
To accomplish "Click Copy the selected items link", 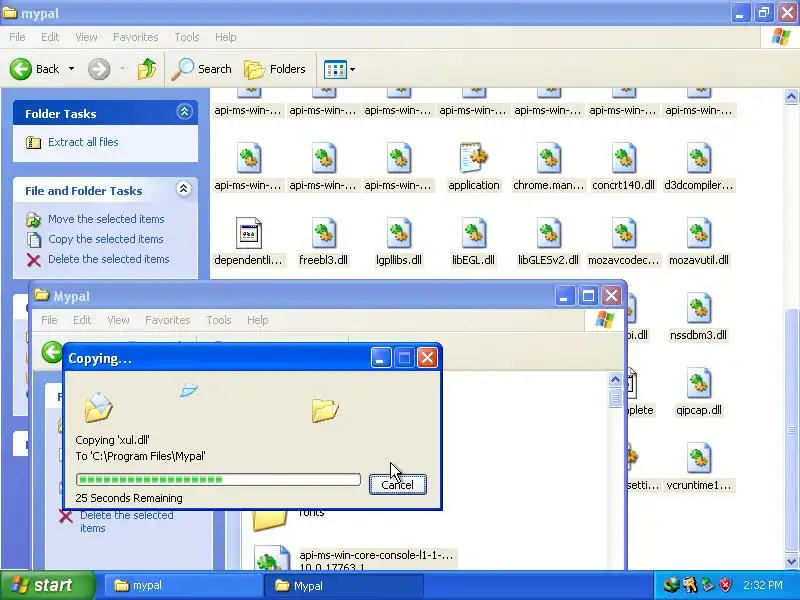I will tap(106, 239).
